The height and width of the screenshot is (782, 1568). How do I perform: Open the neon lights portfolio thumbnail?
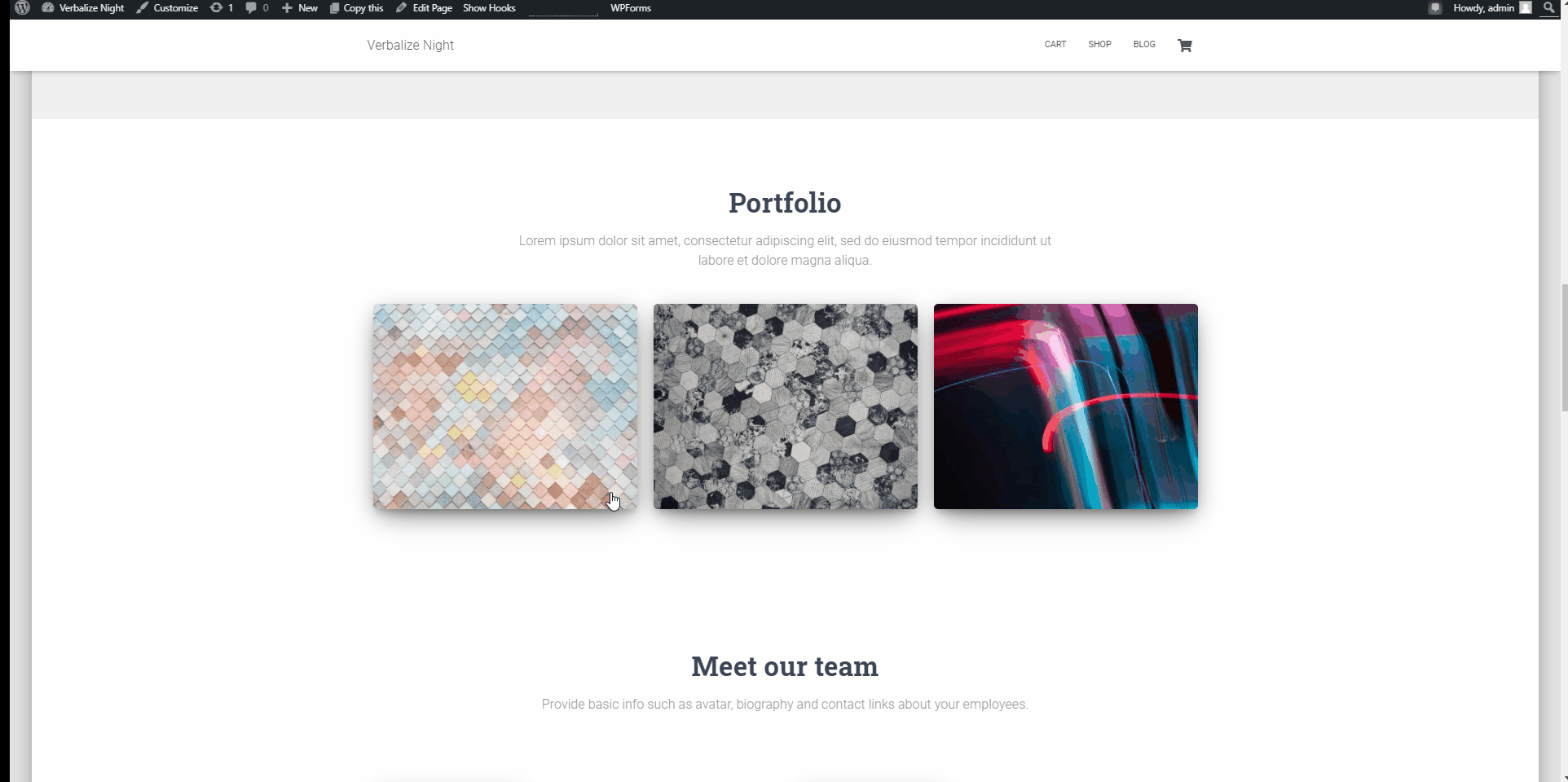1065,406
